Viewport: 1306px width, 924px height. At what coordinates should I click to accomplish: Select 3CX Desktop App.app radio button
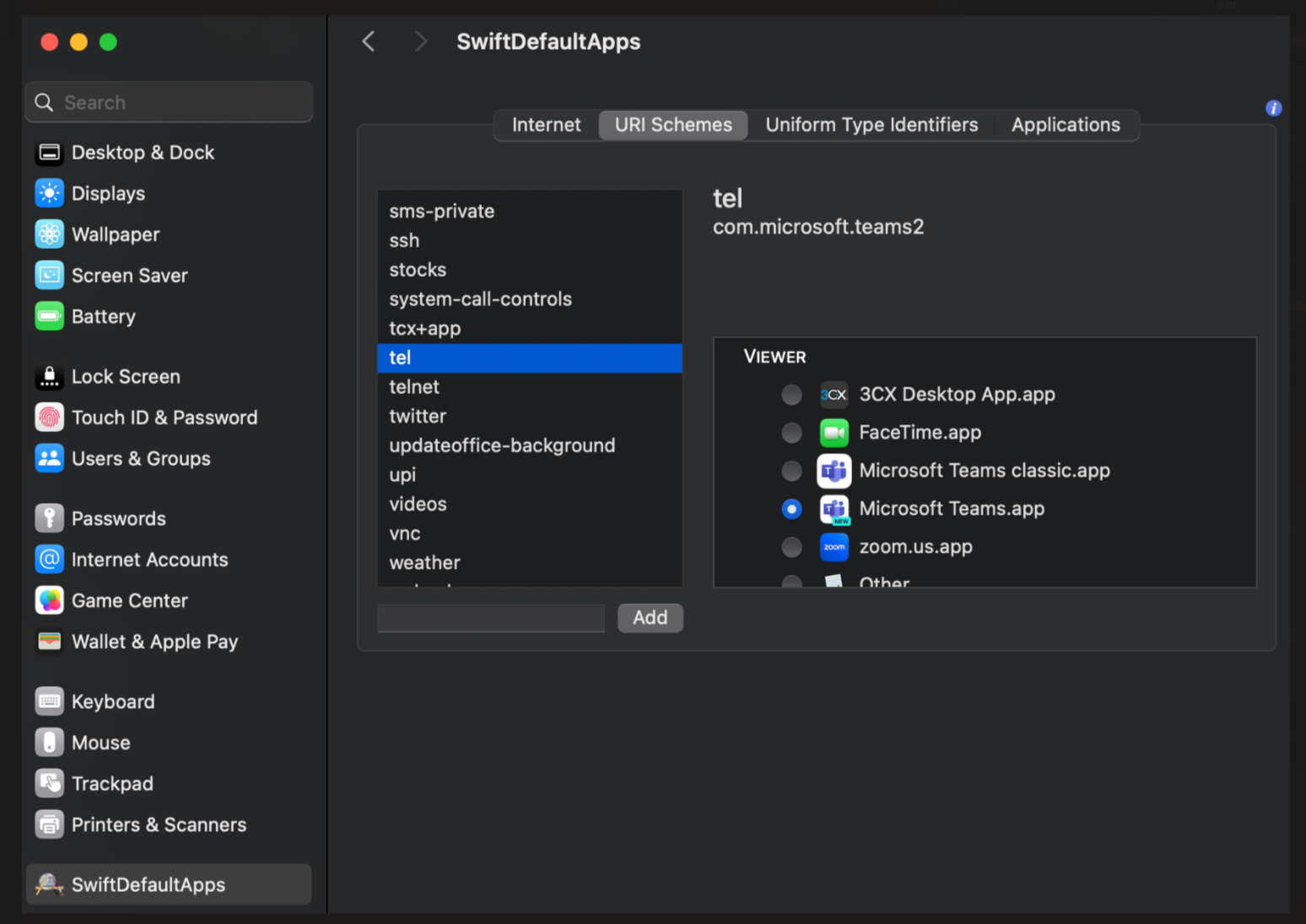coord(791,394)
